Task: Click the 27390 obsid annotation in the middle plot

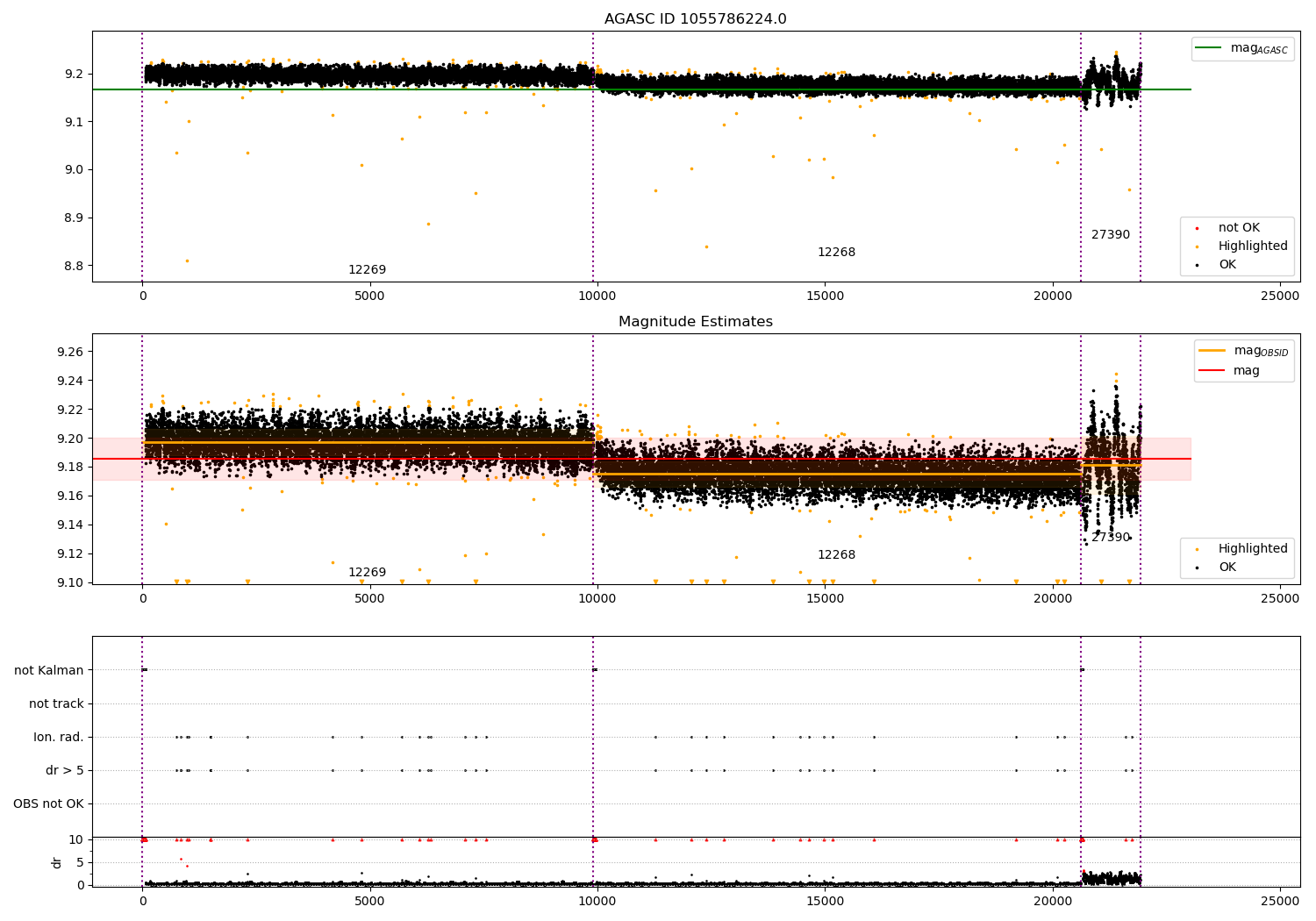Action: point(1111,538)
